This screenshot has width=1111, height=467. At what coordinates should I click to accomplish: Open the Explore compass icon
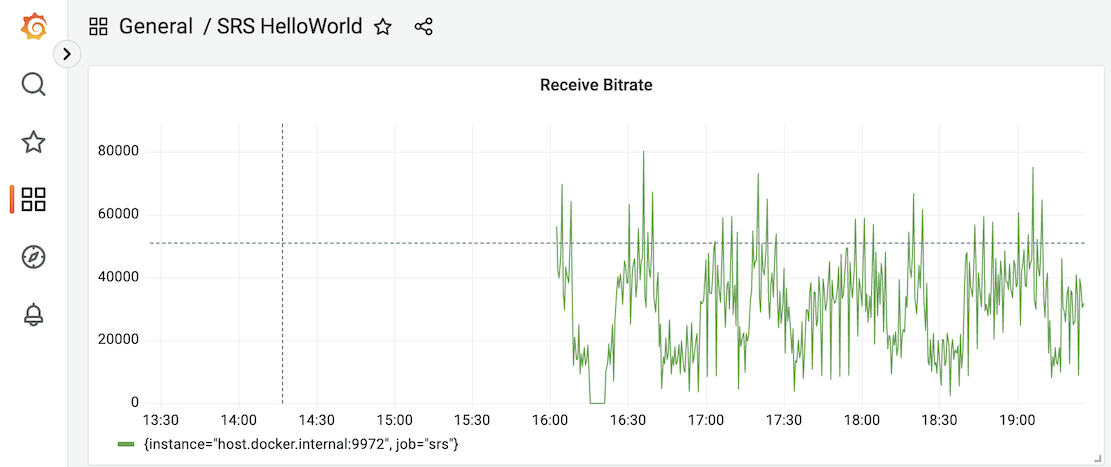point(33,257)
